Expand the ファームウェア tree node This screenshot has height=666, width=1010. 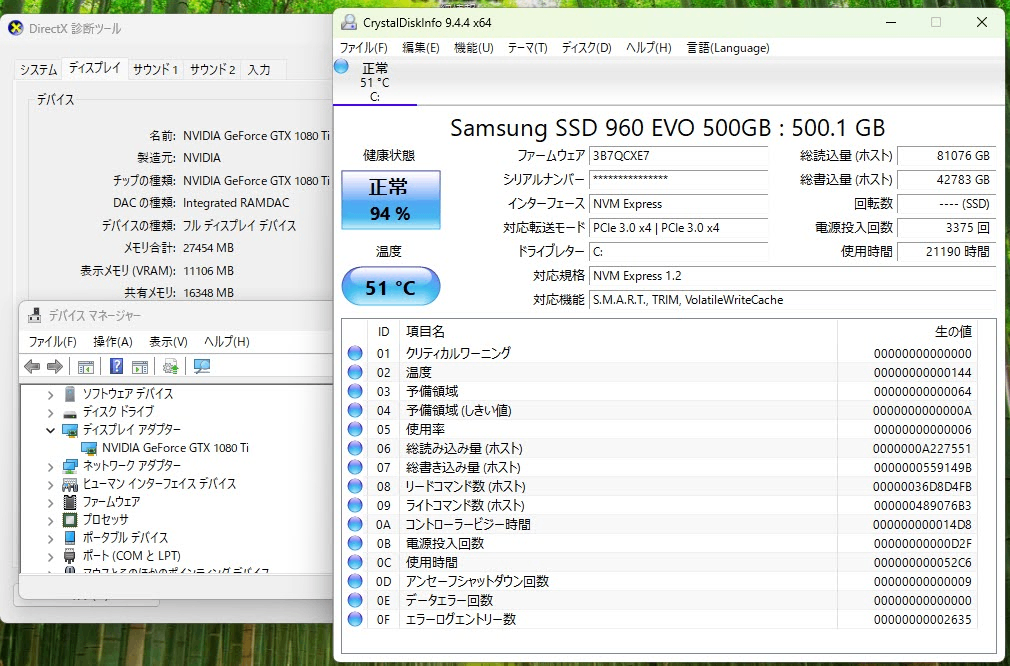point(50,502)
